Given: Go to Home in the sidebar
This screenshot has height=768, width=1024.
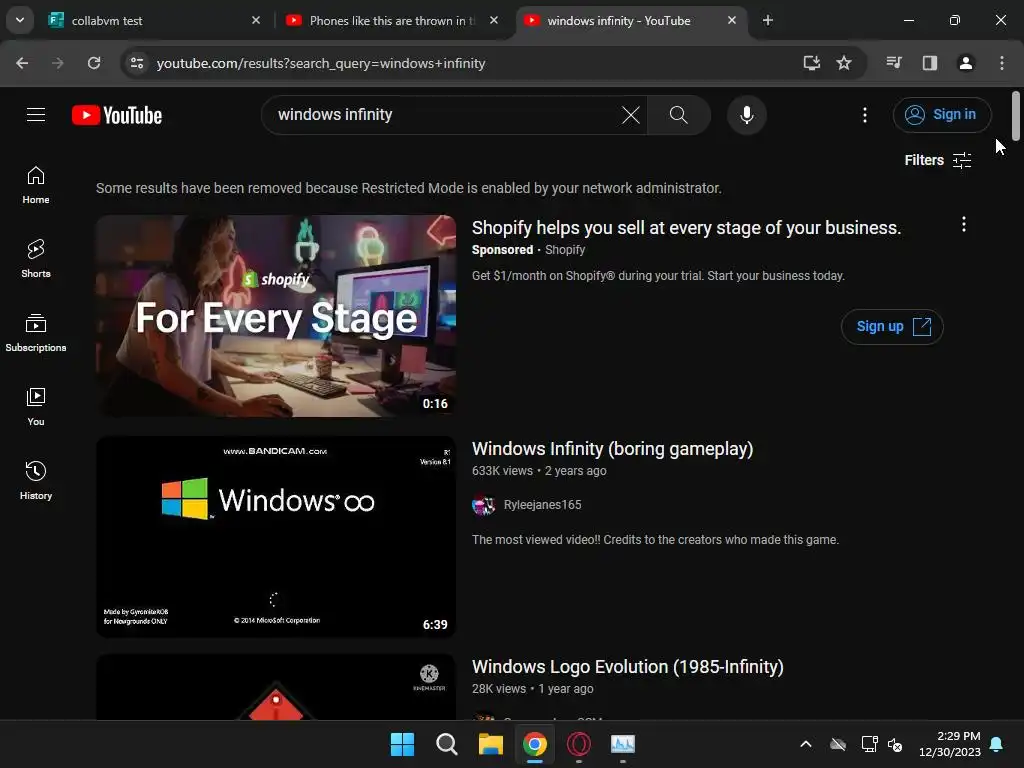Looking at the screenshot, I should click(x=36, y=185).
